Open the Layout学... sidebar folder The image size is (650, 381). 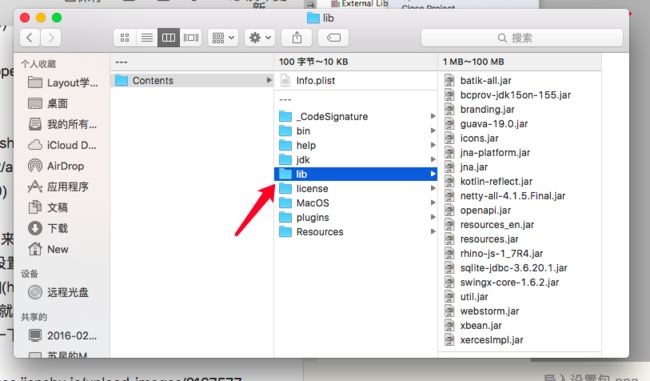pyautogui.click(x=63, y=83)
